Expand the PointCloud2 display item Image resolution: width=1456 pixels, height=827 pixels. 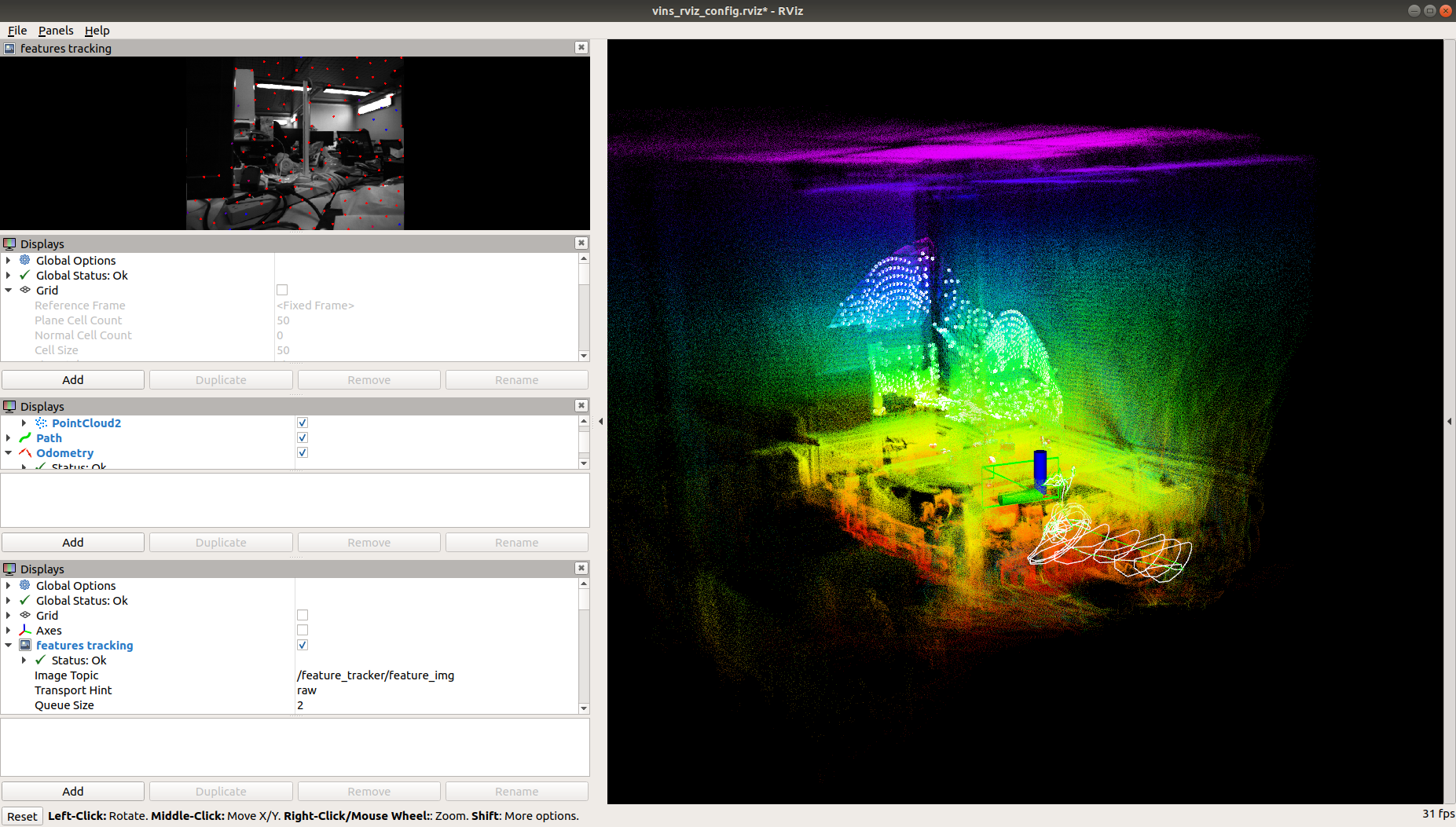tap(24, 423)
